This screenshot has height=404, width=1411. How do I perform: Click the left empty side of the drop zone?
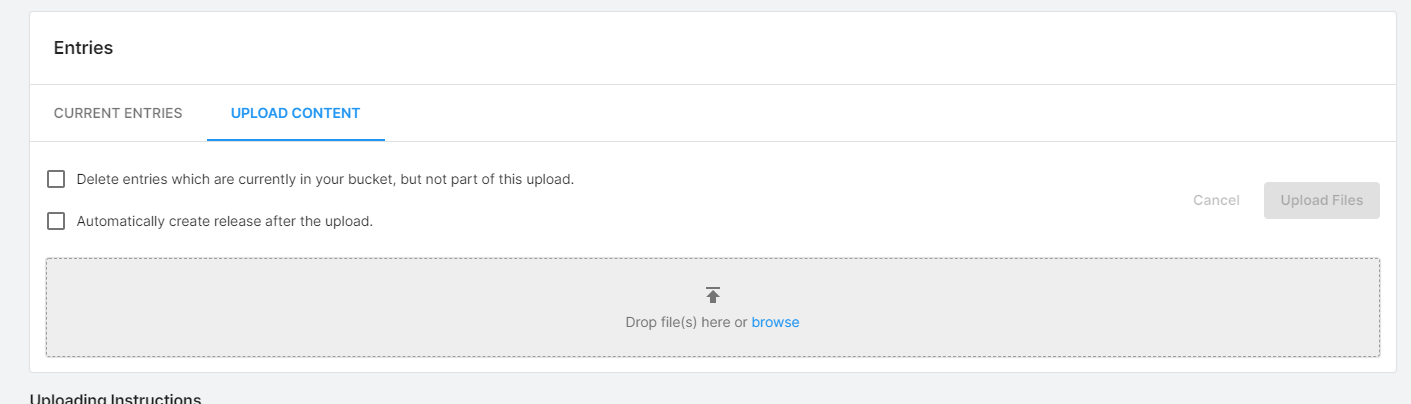pos(250,308)
